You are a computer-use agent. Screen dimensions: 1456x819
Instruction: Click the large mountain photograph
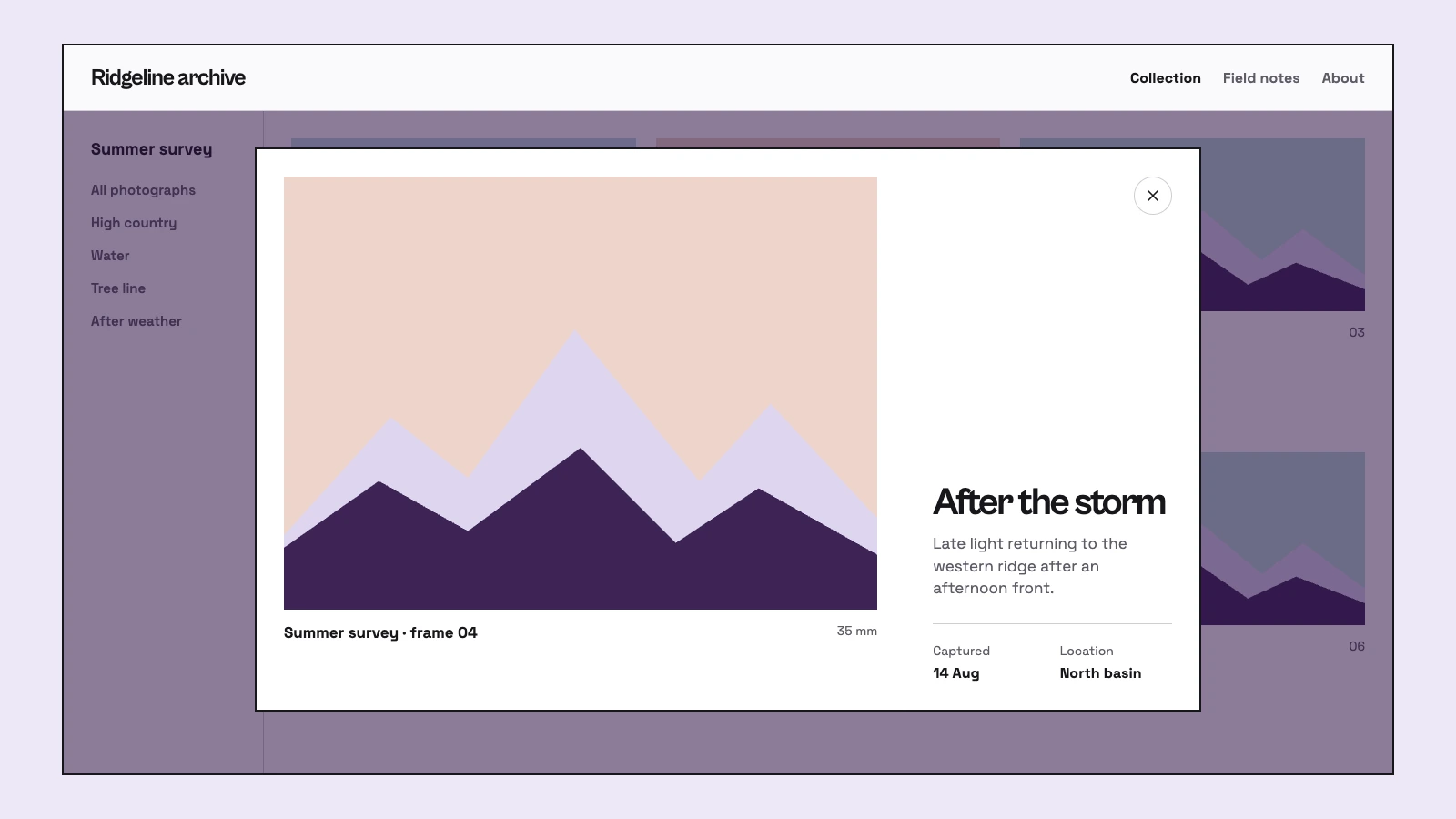click(581, 393)
